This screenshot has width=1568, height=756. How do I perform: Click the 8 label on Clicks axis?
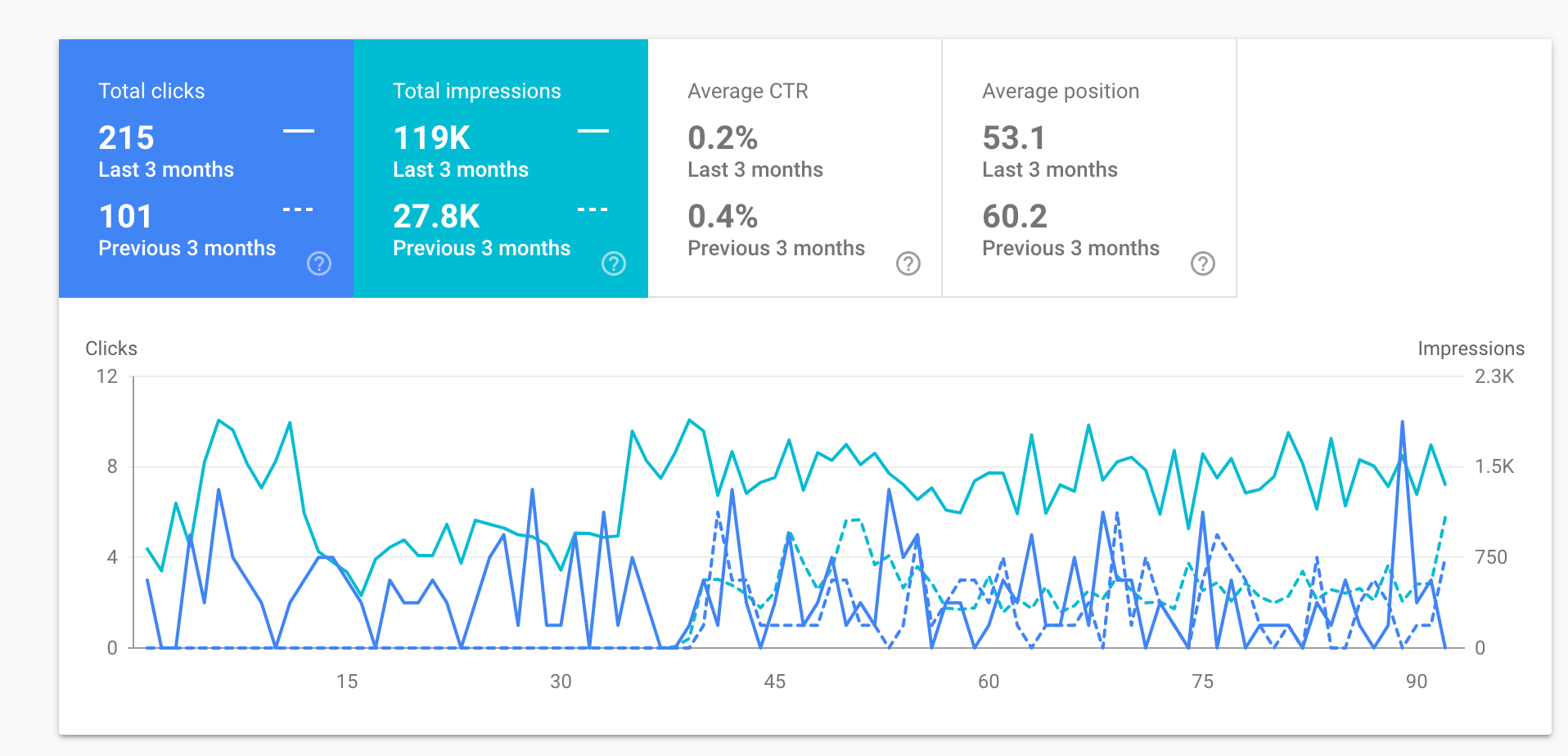coord(112,466)
